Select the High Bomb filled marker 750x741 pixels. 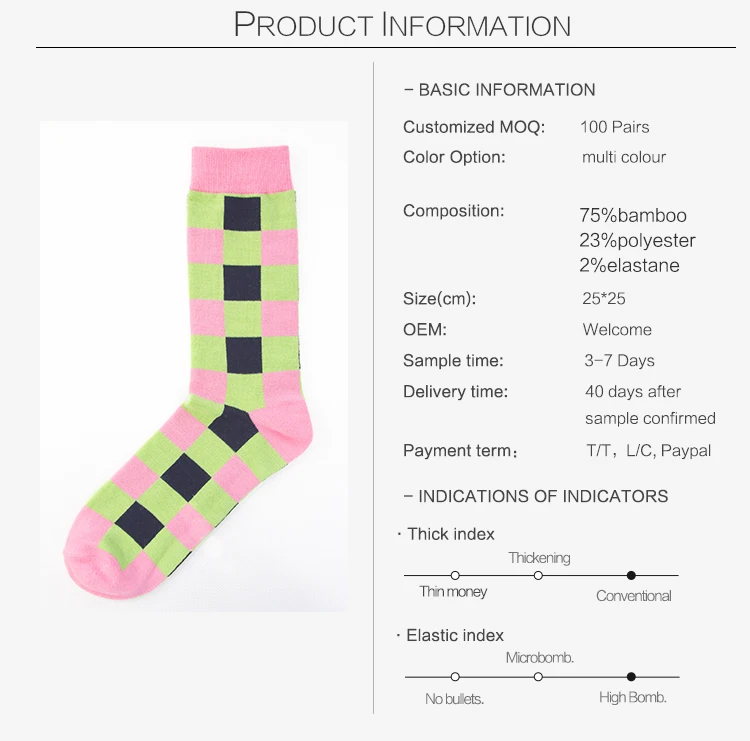pyautogui.click(x=631, y=676)
